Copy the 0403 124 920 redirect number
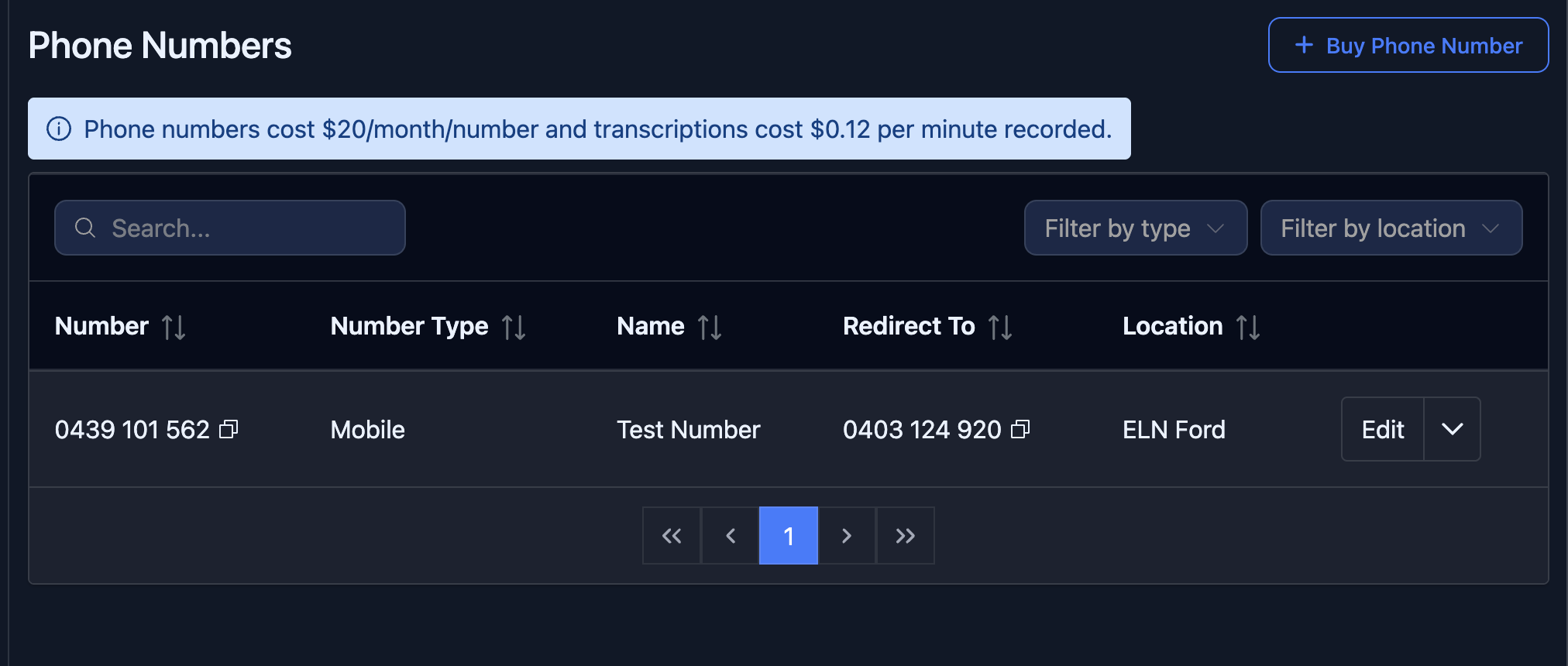 pos(1020,429)
